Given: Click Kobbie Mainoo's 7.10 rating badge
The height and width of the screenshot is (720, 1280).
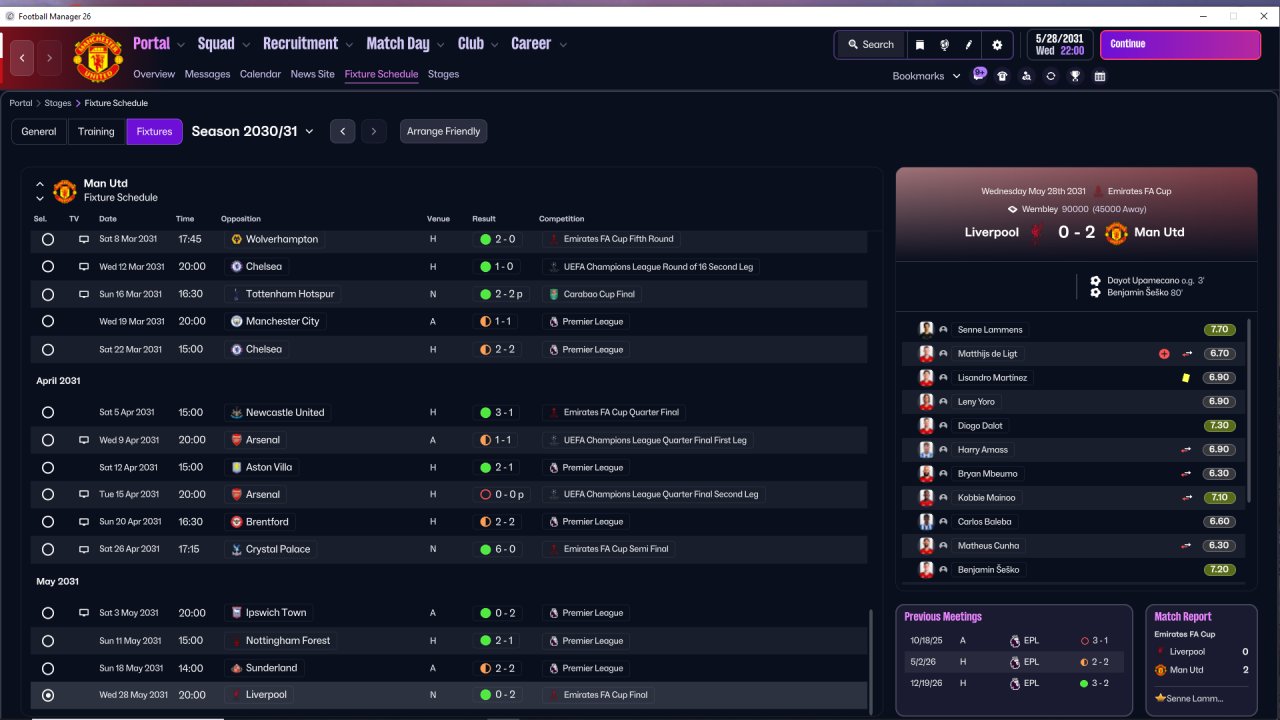Looking at the screenshot, I should click(x=1219, y=498).
